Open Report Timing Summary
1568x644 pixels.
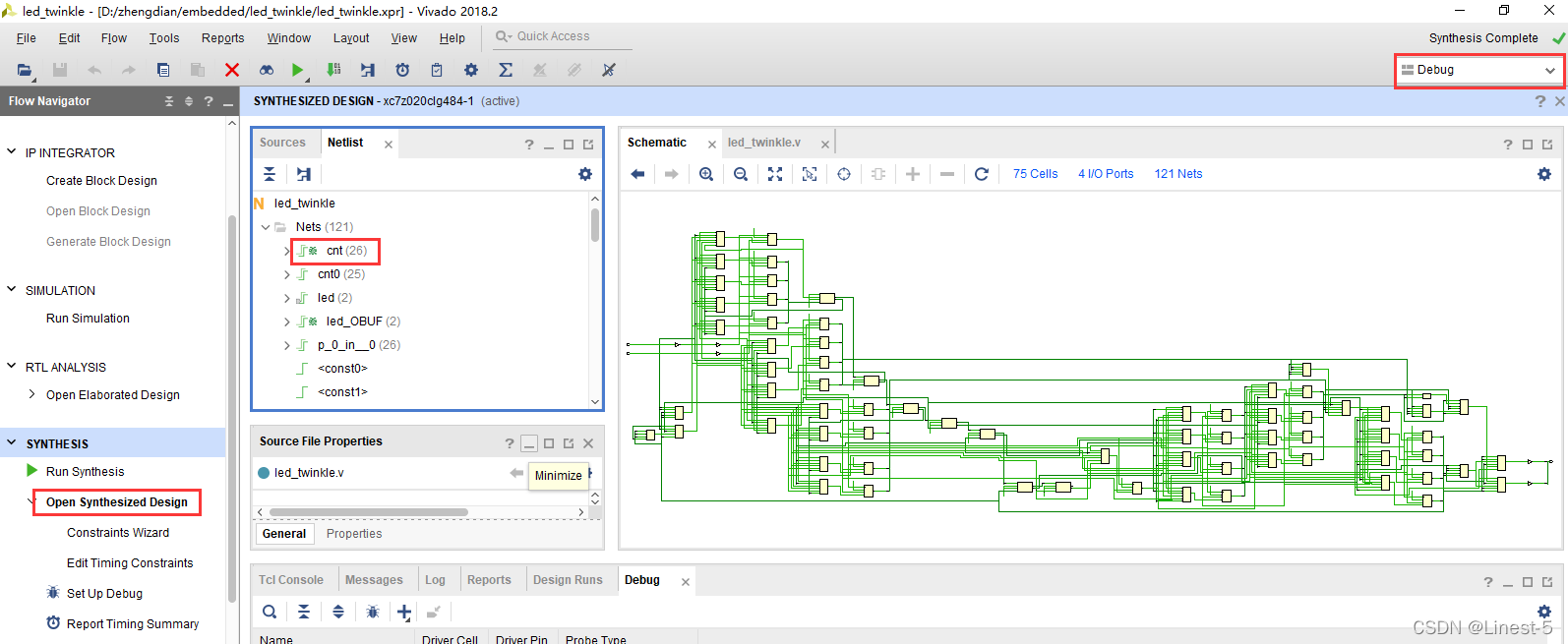coord(133,624)
